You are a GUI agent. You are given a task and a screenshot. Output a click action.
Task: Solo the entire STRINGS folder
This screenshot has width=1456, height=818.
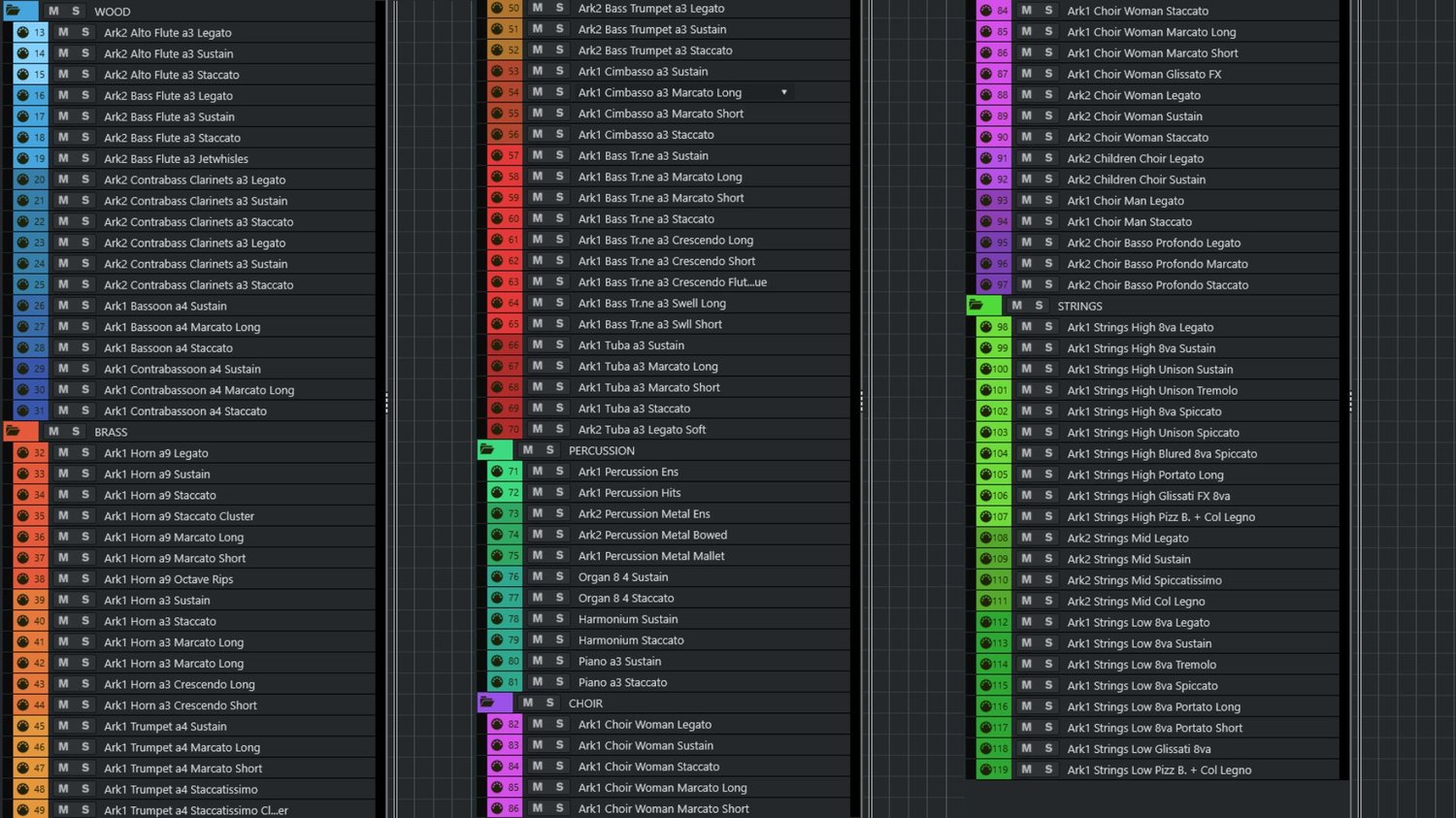click(x=1040, y=306)
